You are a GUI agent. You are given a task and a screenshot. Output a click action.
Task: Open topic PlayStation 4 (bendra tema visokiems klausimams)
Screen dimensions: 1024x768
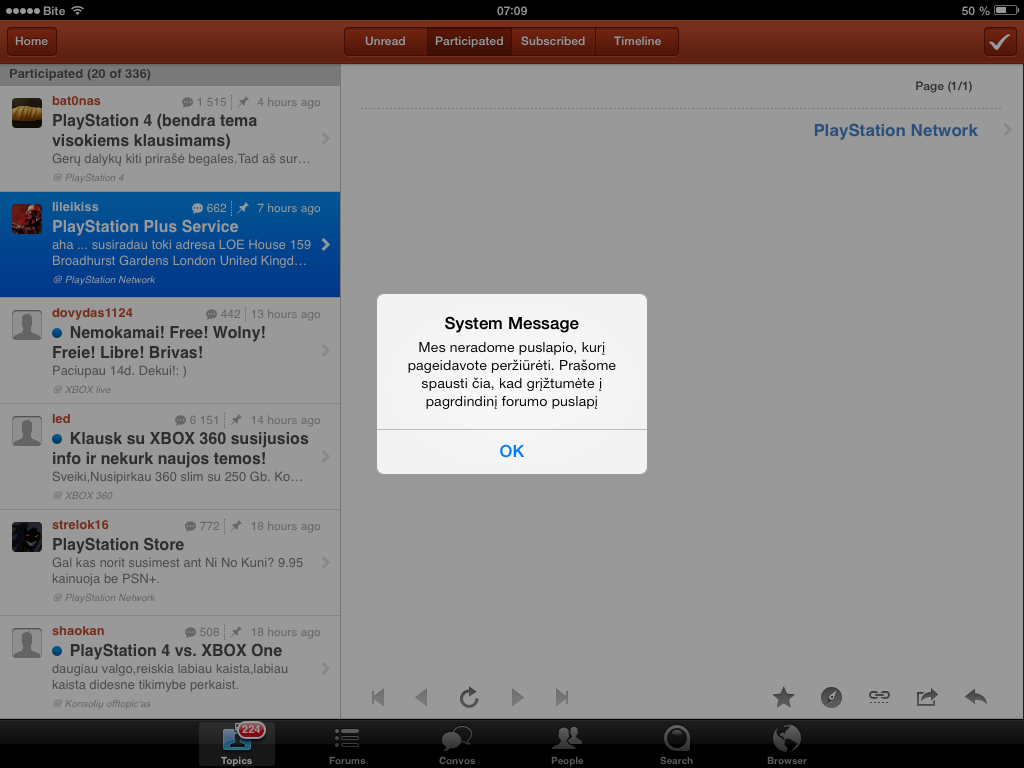[155, 131]
